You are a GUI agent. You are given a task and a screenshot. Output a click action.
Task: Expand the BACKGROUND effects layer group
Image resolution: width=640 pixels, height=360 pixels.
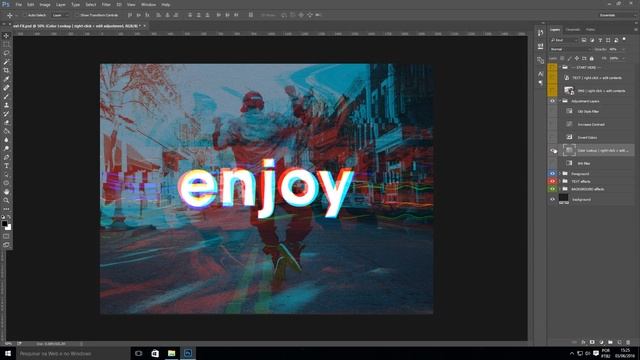pos(560,189)
